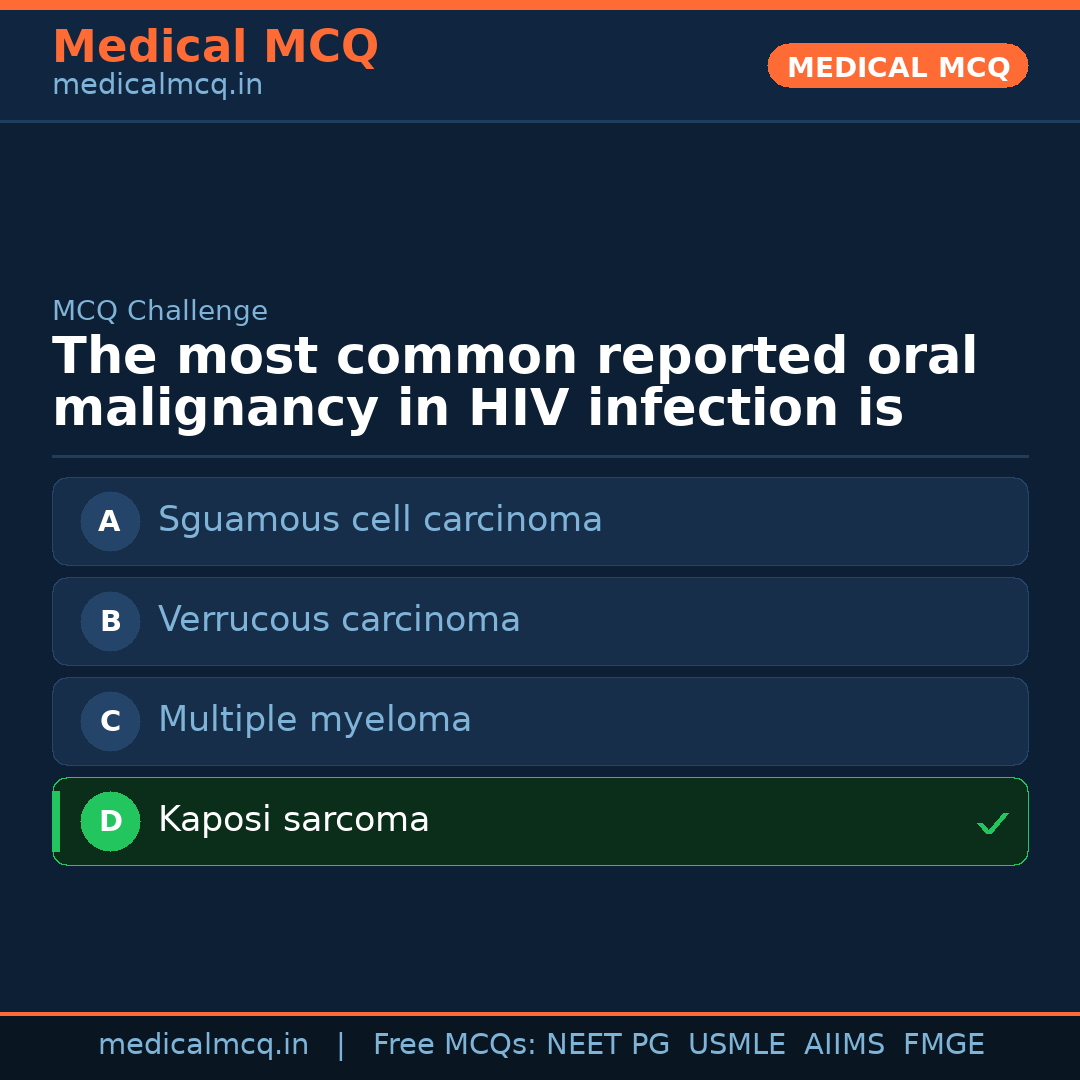Screen dimensions: 1080x1080
Task: Click the large Medical MCQ header title
Action: point(215,47)
